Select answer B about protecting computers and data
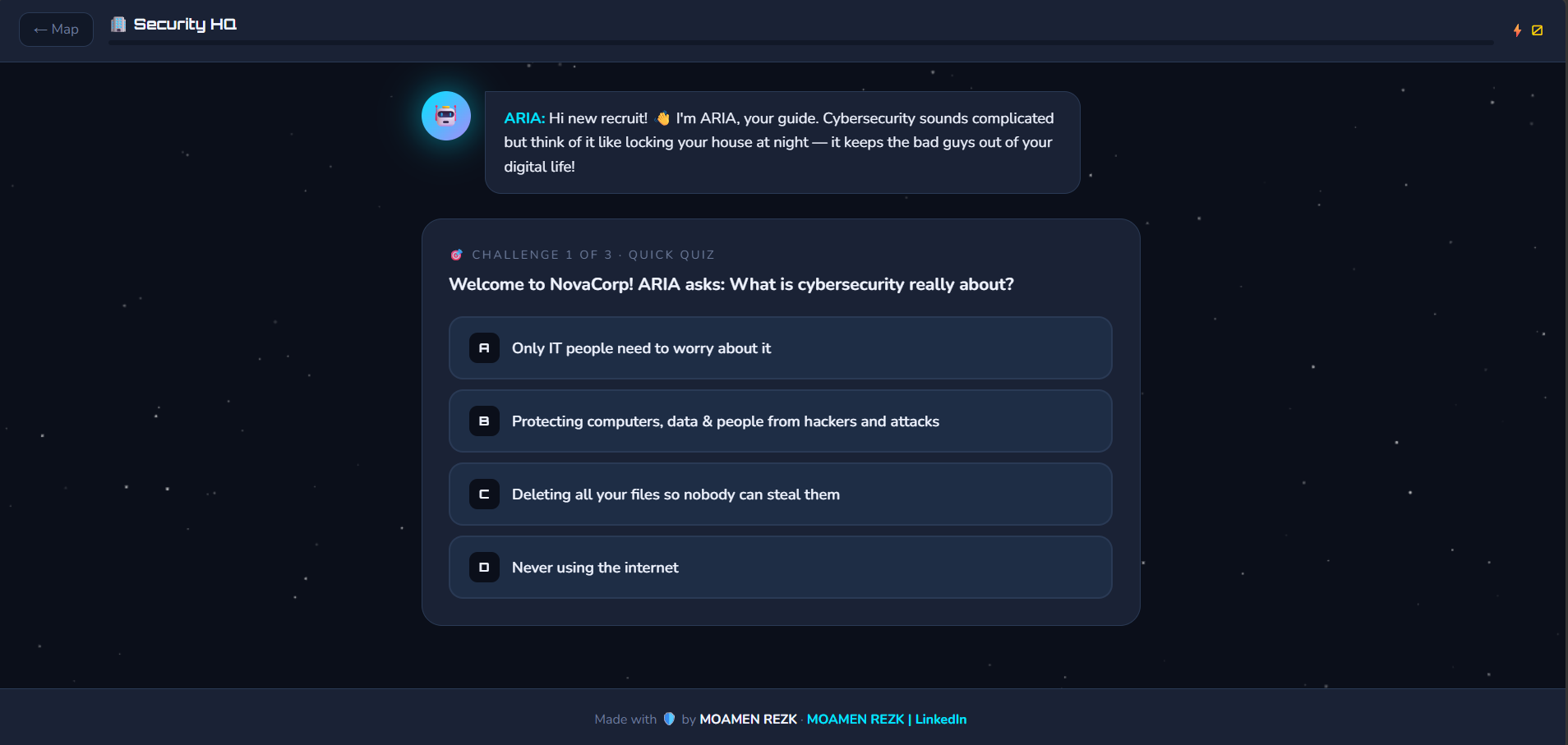 point(779,421)
